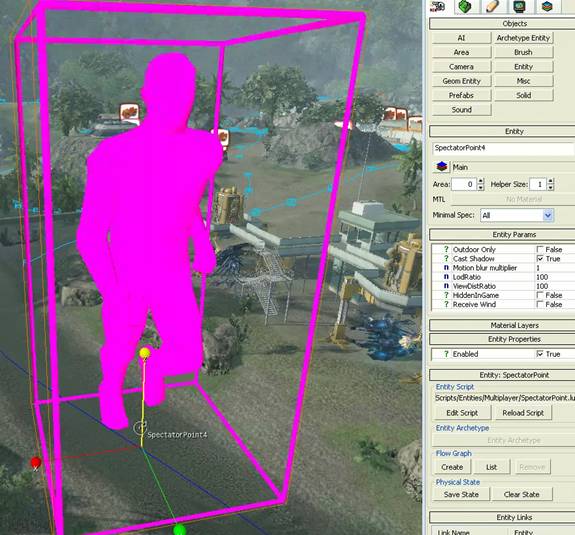
Task: Click the SpectatorPoint4 viewport label
Action: coord(177,435)
